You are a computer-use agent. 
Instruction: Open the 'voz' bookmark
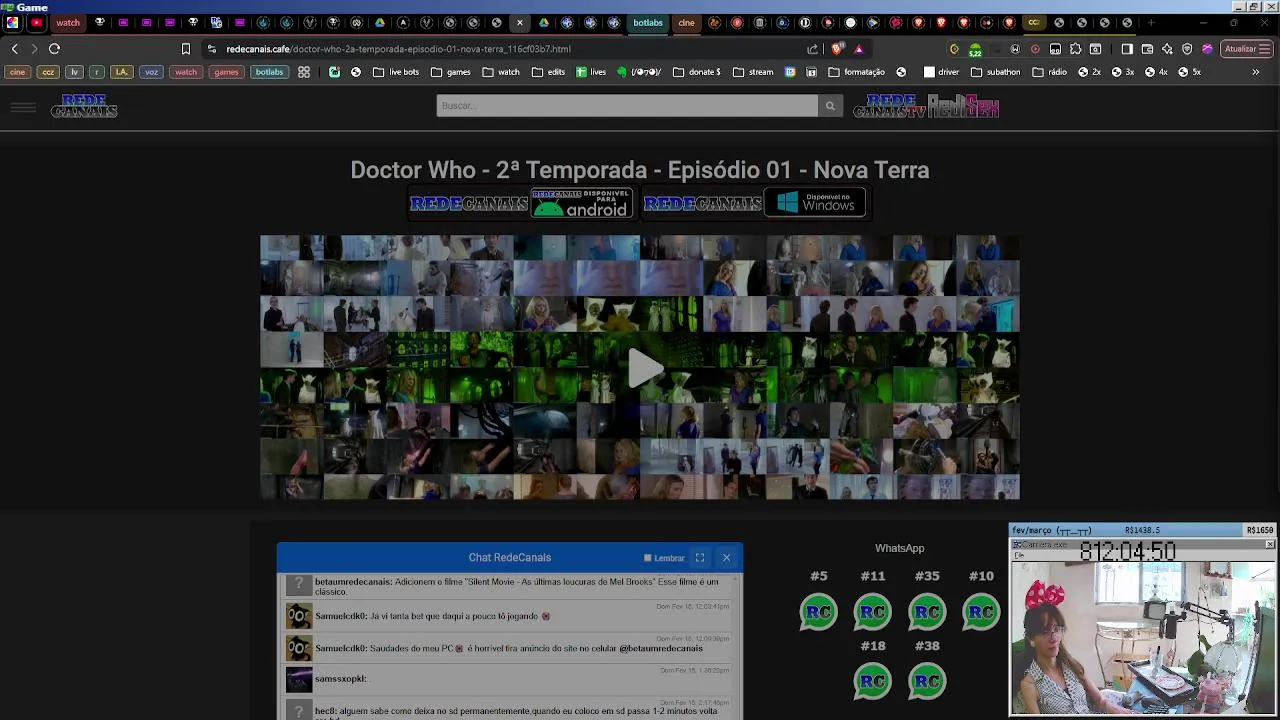(151, 72)
